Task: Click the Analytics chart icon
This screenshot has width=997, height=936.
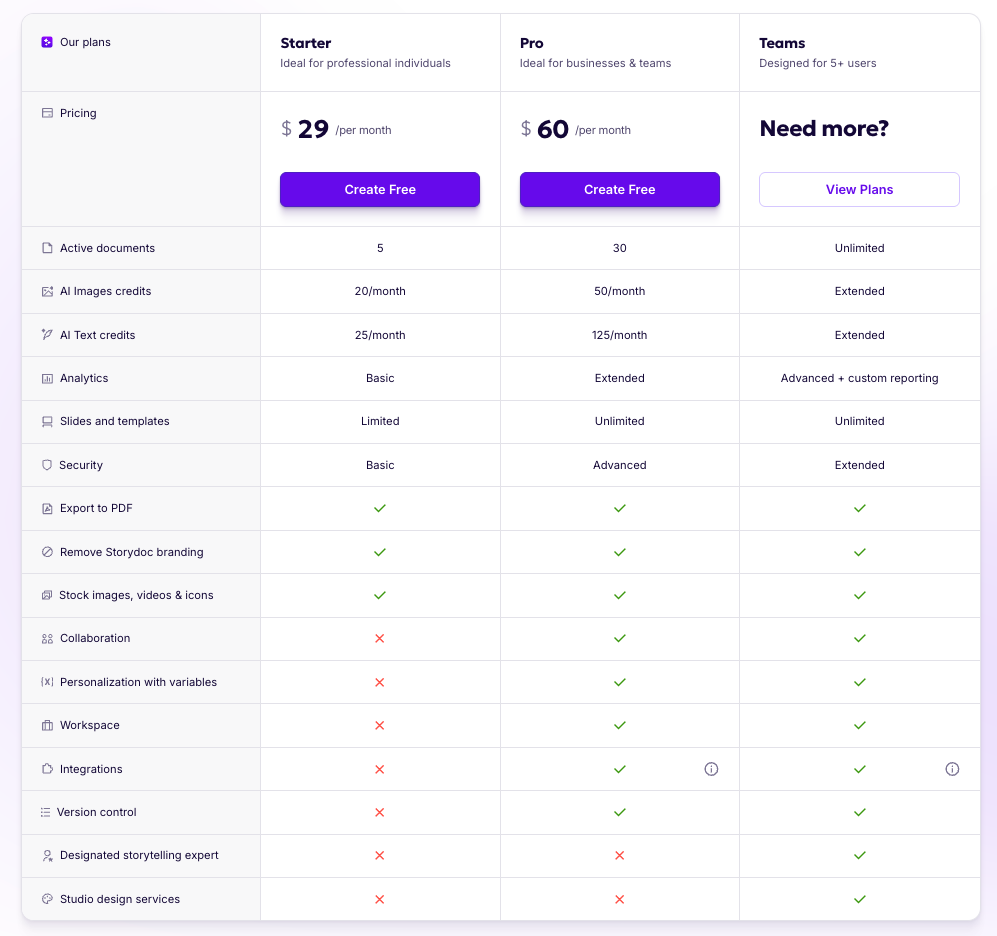Action: [x=47, y=378]
